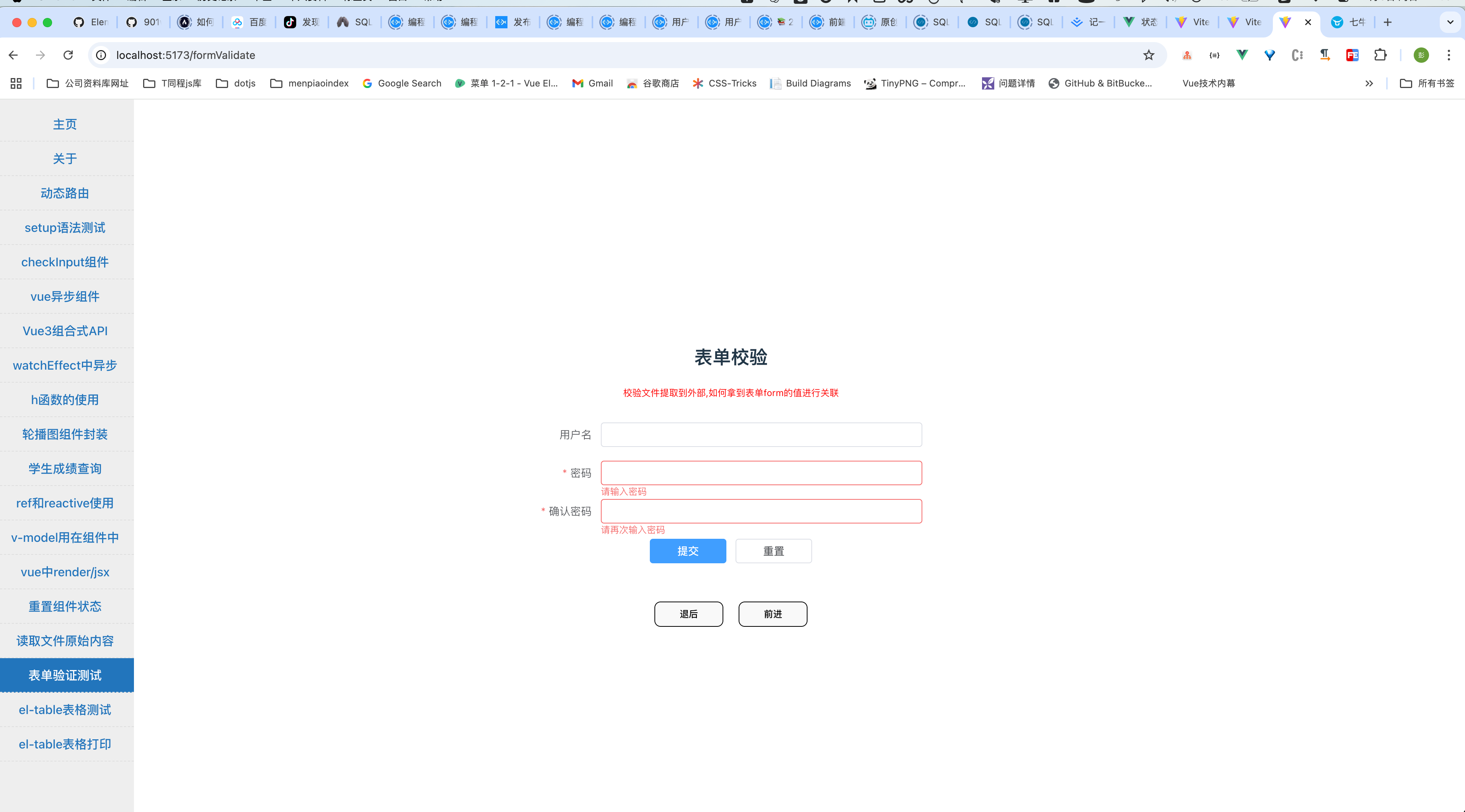Open Chrome three-dot menu
The width and height of the screenshot is (1465, 812).
(1449, 55)
